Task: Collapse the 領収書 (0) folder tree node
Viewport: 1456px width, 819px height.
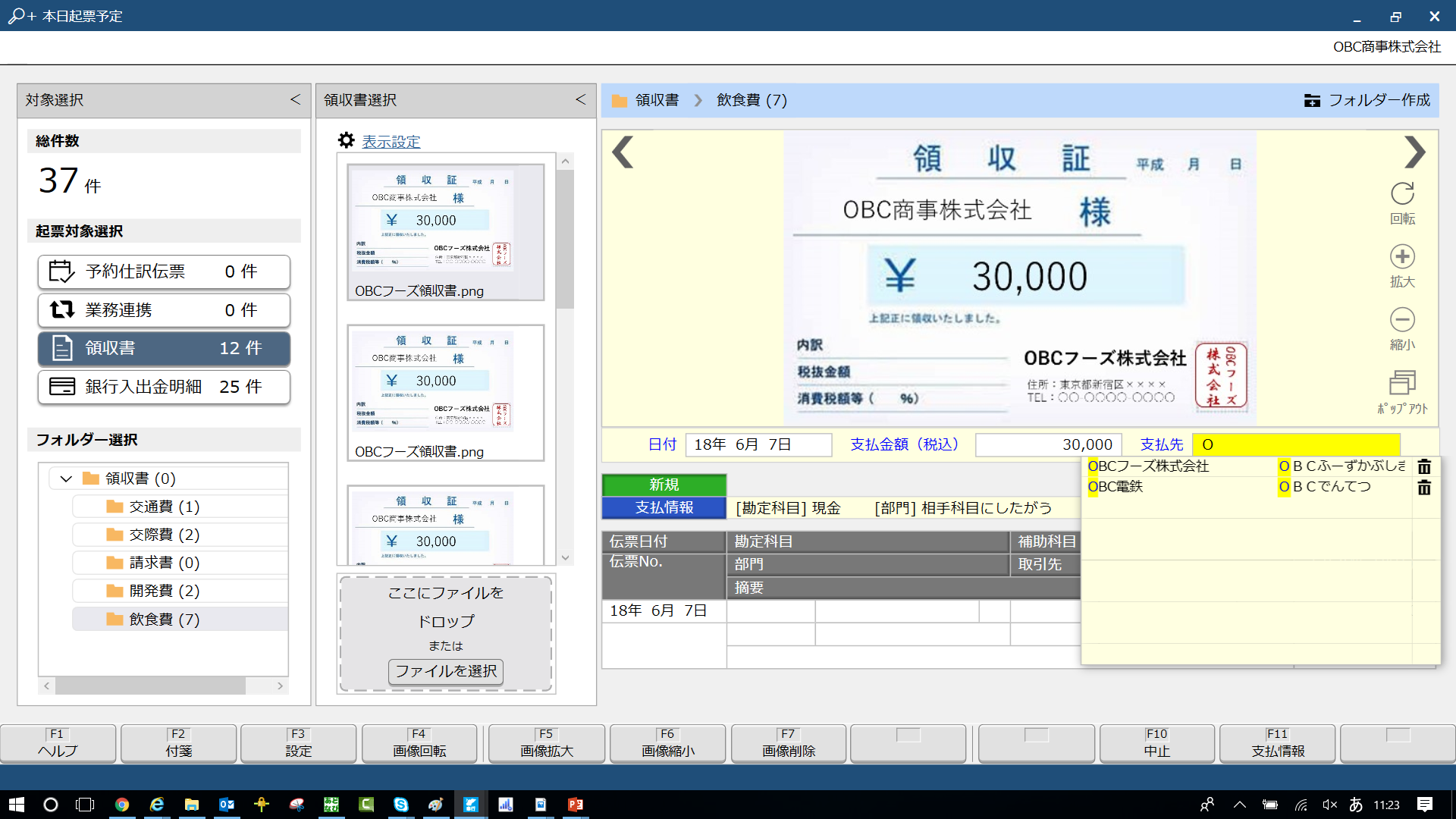Action: (66, 479)
